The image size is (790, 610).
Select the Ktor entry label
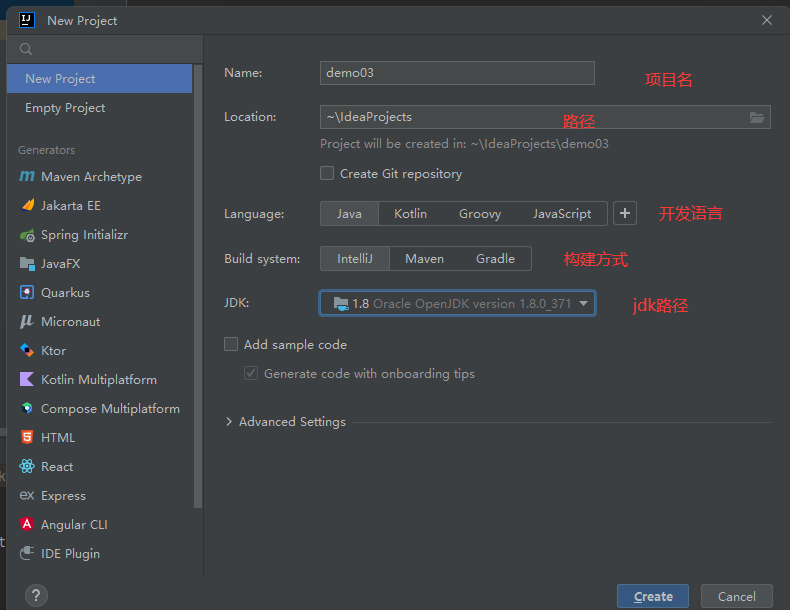[x=53, y=351]
